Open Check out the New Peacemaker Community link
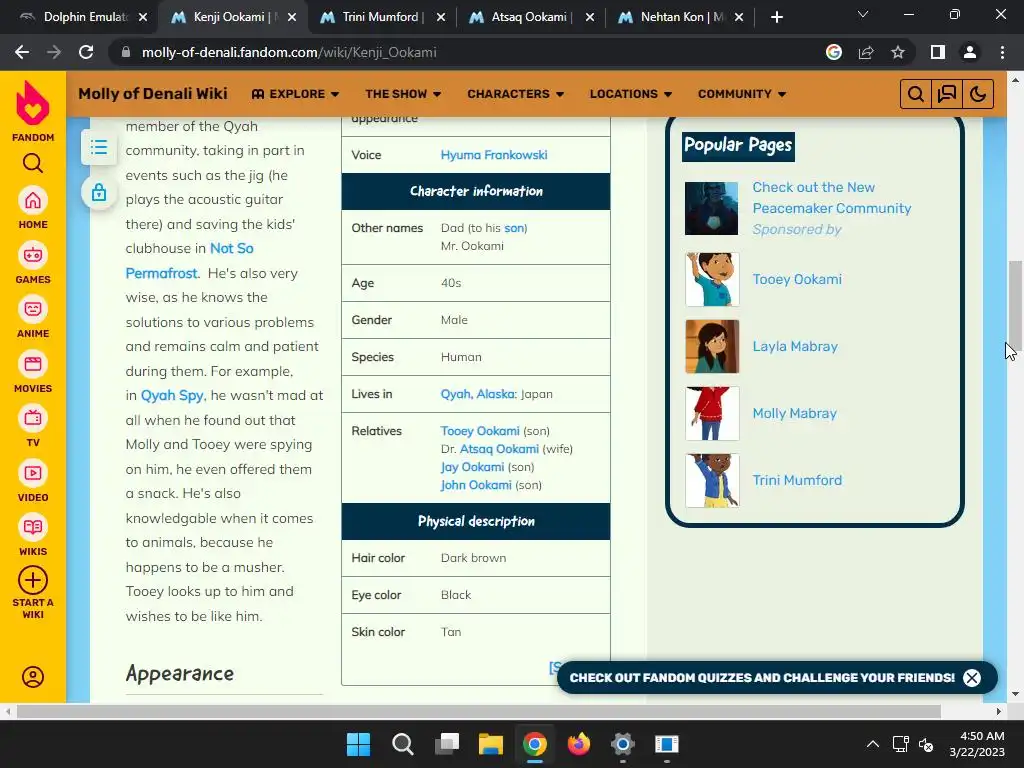This screenshot has width=1024, height=768. click(831, 198)
